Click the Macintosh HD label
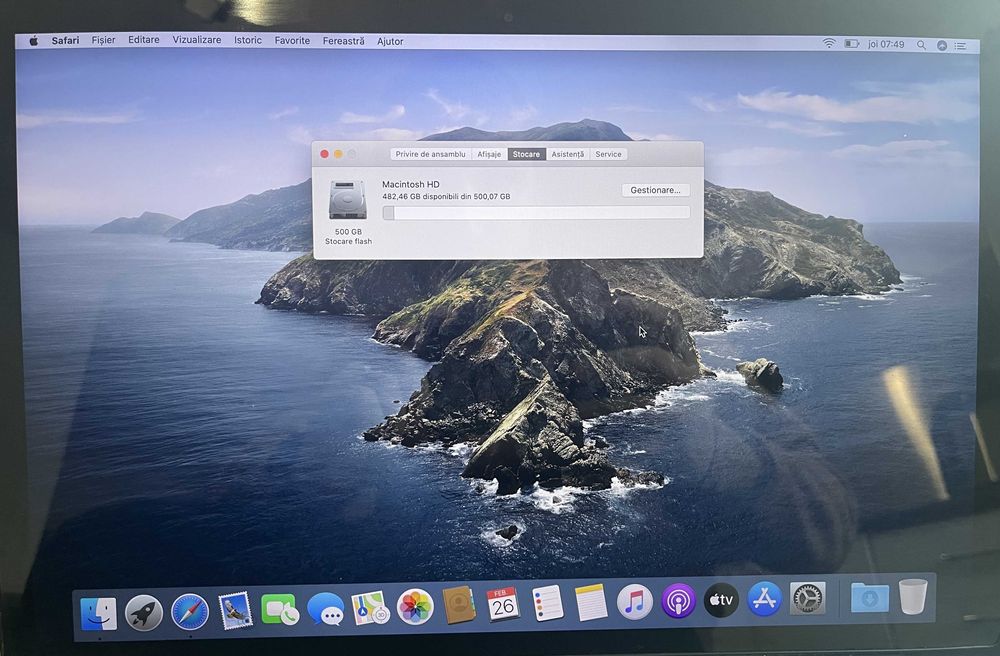Image resolution: width=1000 pixels, height=656 pixels. coord(411,184)
